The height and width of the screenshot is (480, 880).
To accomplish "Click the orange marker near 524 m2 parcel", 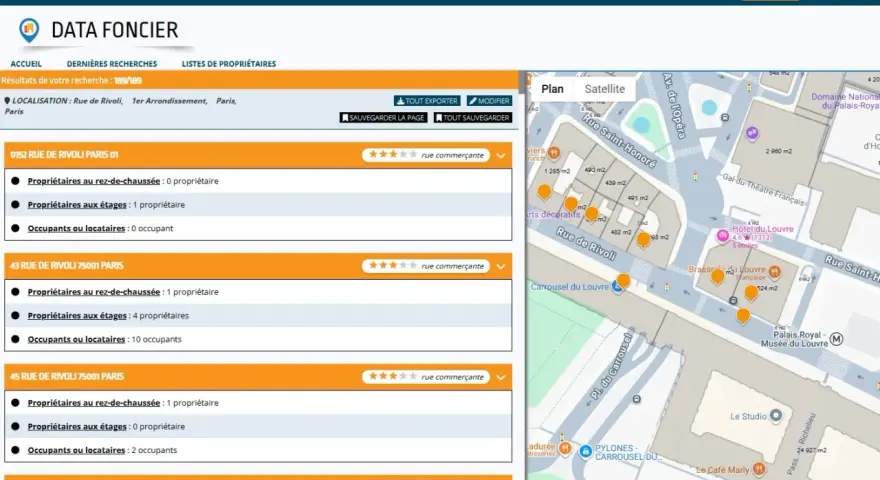I will coord(751,293).
